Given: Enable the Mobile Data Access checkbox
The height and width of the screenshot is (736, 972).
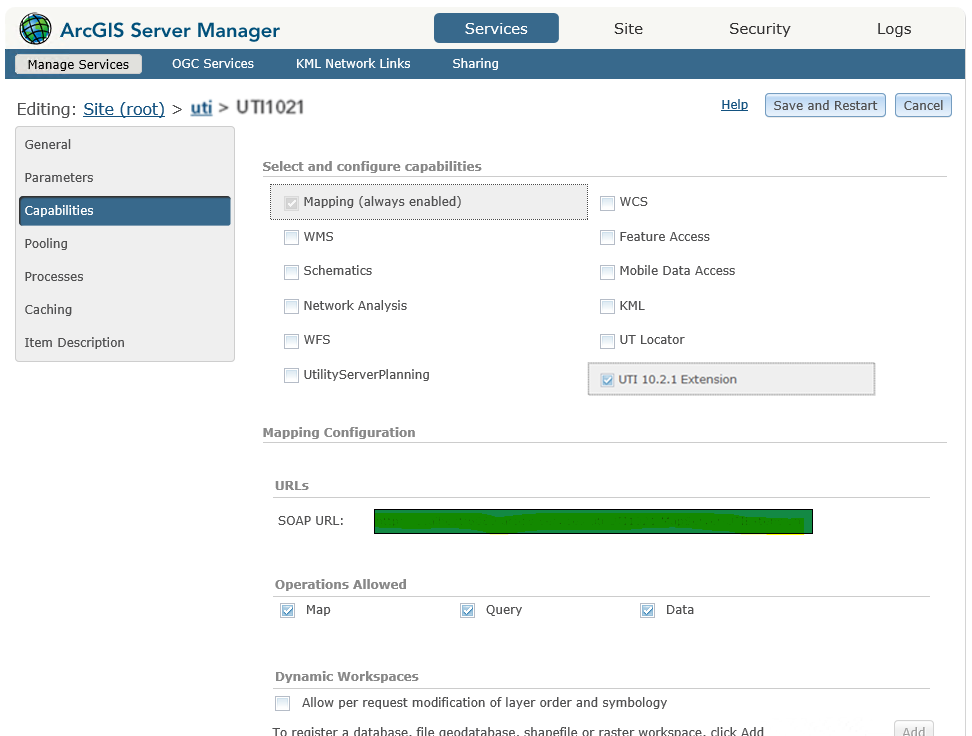Looking at the screenshot, I should click(608, 272).
